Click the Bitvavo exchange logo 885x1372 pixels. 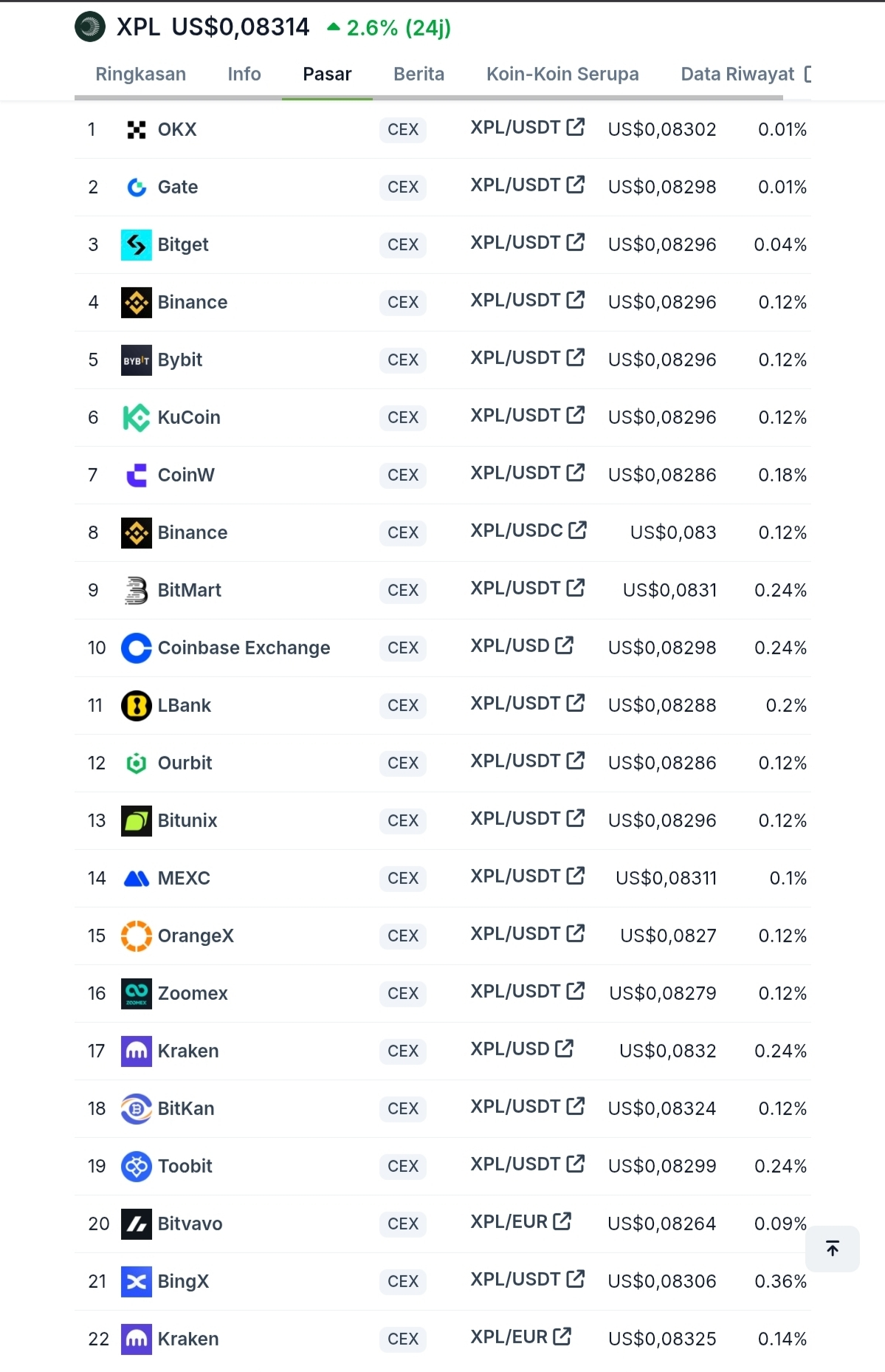pyautogui.click(x=137, y=1224)
